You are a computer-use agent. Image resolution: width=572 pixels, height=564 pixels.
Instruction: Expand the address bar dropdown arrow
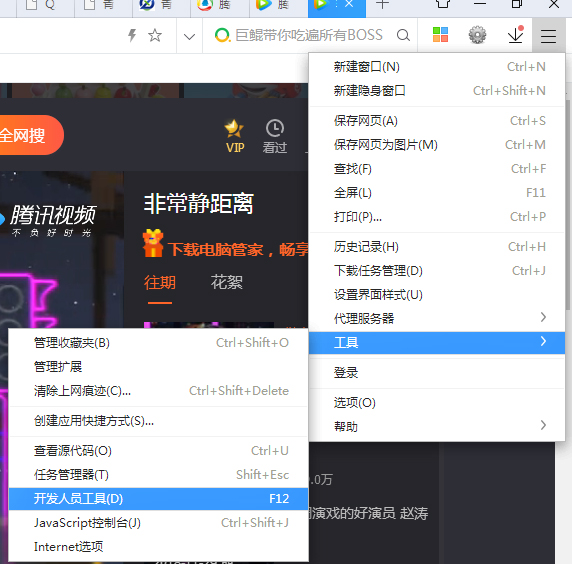189,36
